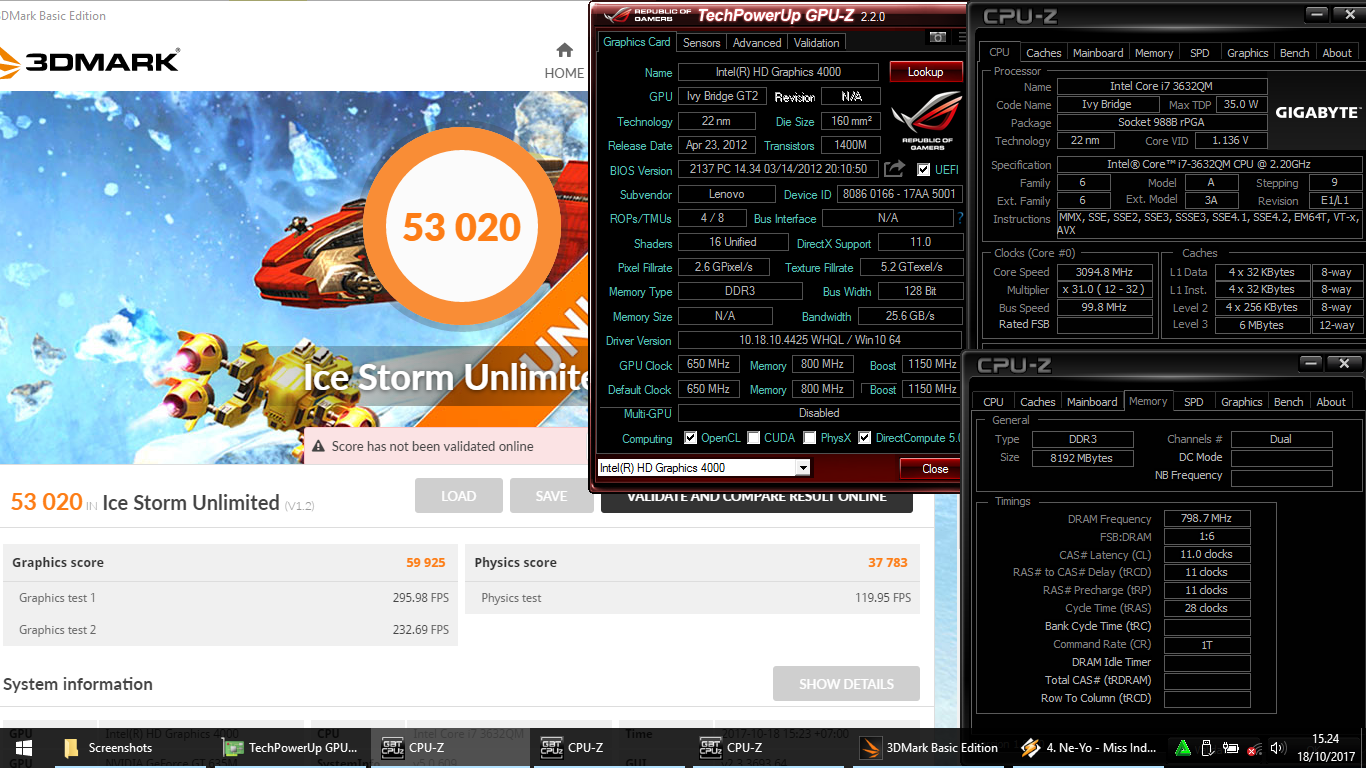1366x768 pixels.
Task: Click the share icon next to BIOS Version
Action: (895, 169)
